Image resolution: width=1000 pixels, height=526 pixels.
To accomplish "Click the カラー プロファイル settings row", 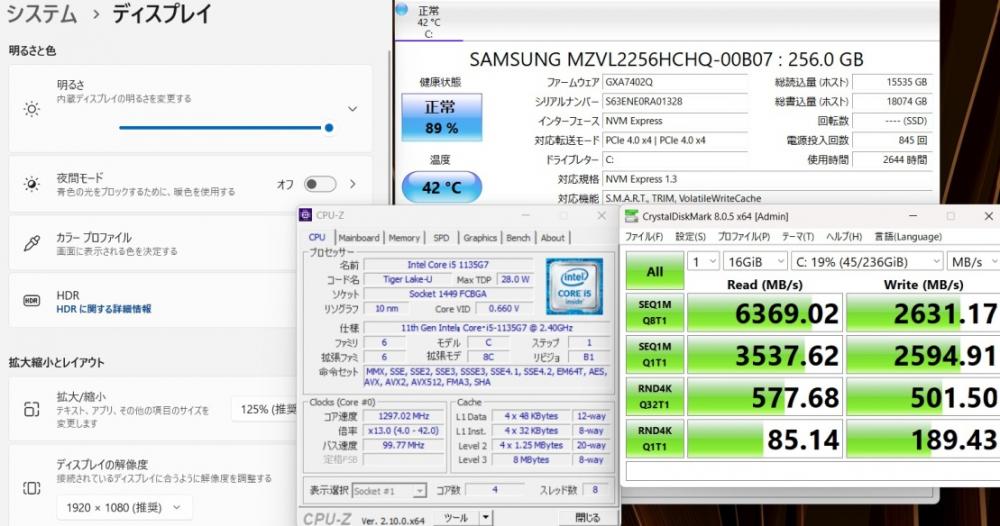I will click(x=190, y=243).
